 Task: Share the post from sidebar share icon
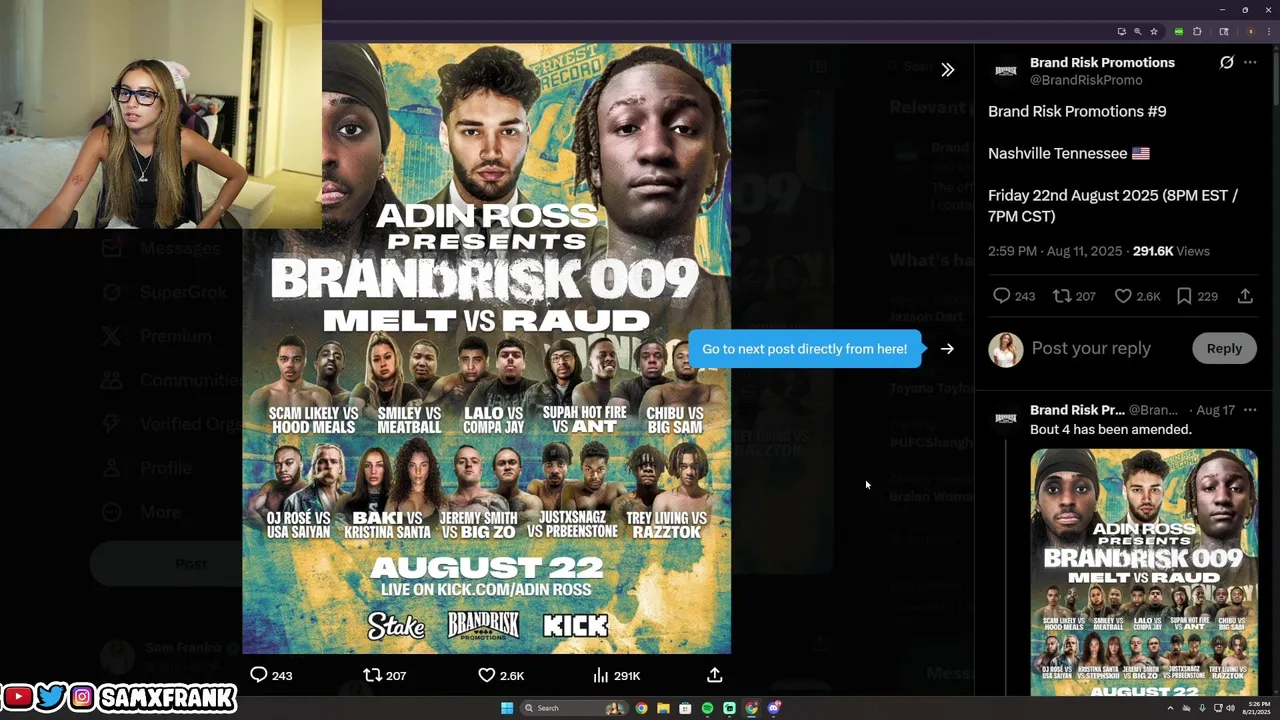point(1245,296)
